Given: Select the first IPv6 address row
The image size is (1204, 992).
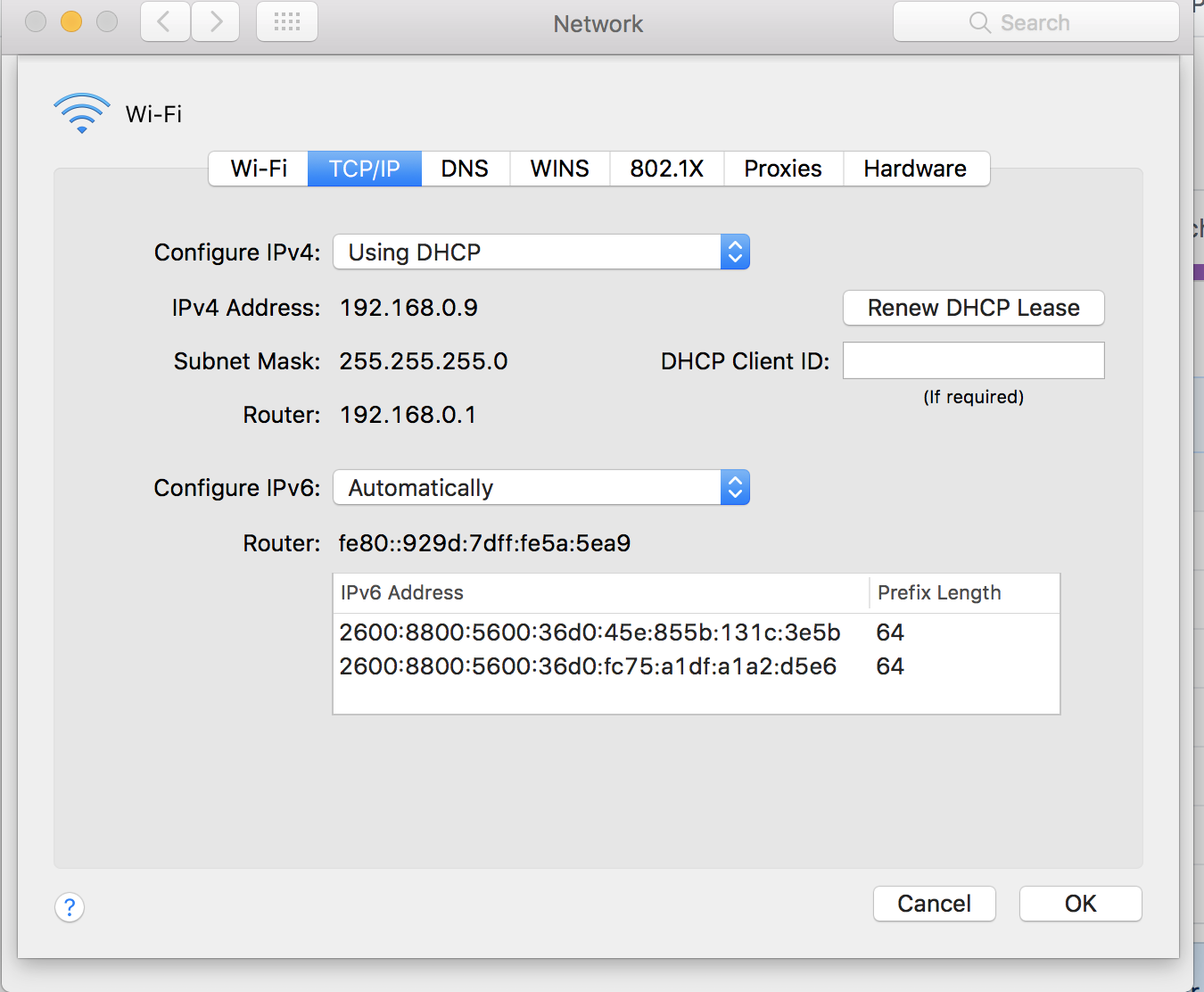Looking at the screenshot, I should tap(697, 632).
